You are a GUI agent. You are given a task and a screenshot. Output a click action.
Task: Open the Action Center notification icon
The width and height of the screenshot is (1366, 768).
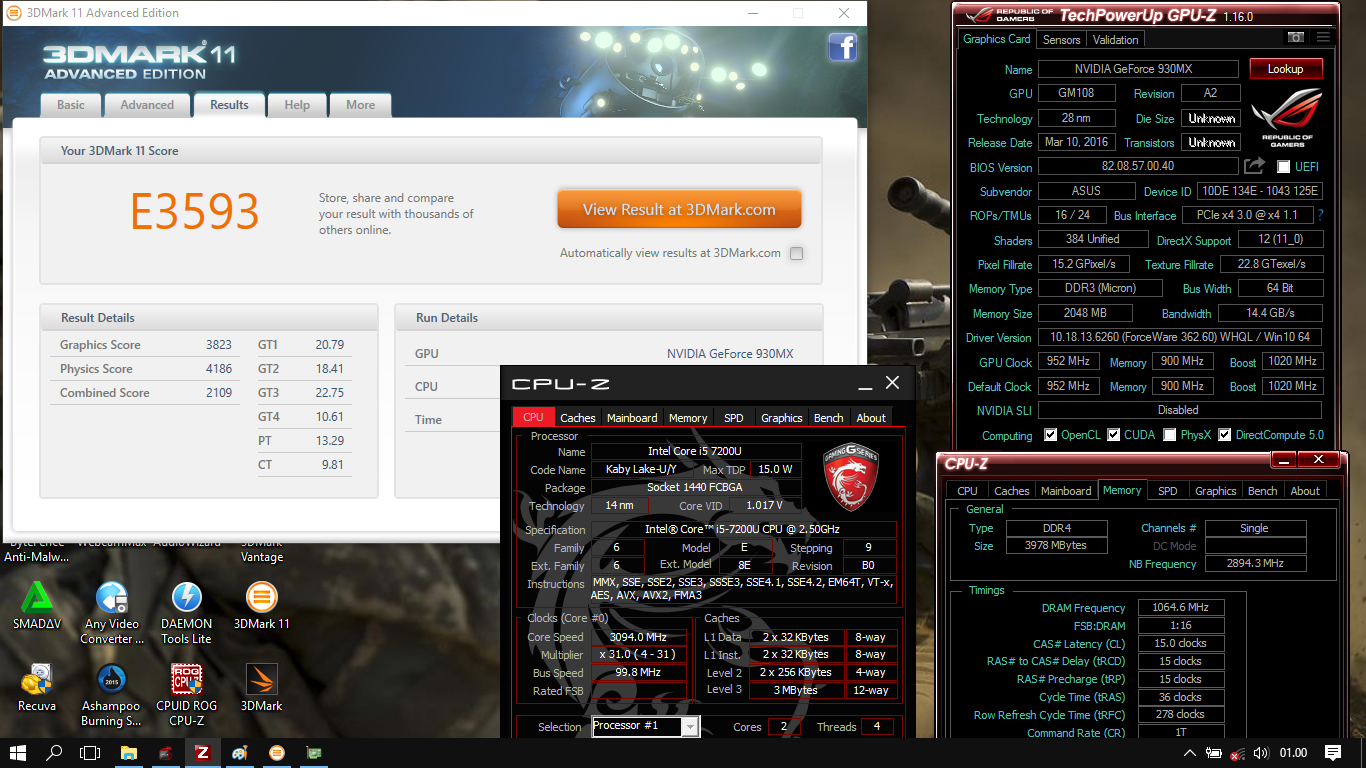[x=1333, y=752]
